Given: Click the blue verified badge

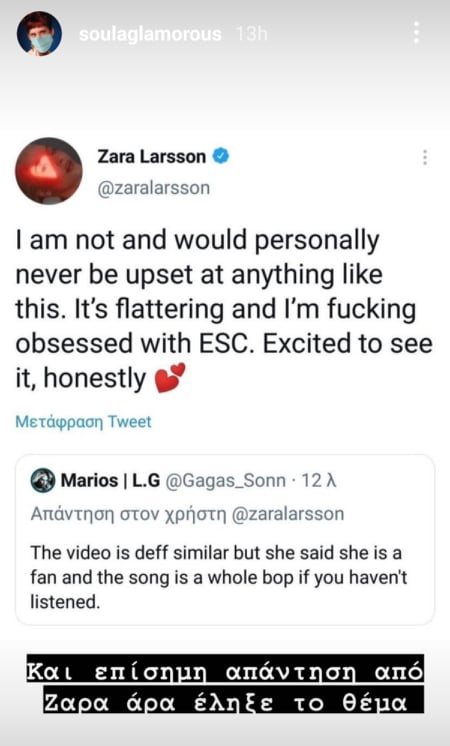Looking at the screenshot, I should [x=221, y=156].
